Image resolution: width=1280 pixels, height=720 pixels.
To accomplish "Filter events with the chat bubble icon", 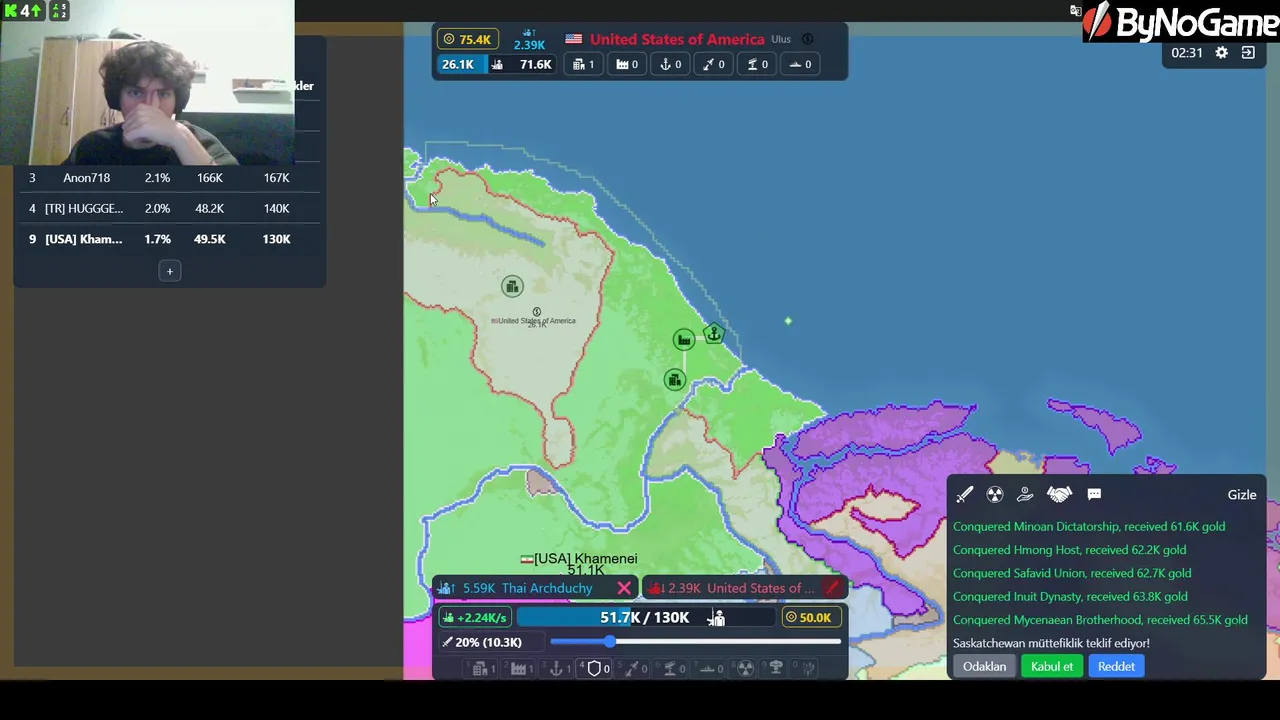I will (1094, 494).
